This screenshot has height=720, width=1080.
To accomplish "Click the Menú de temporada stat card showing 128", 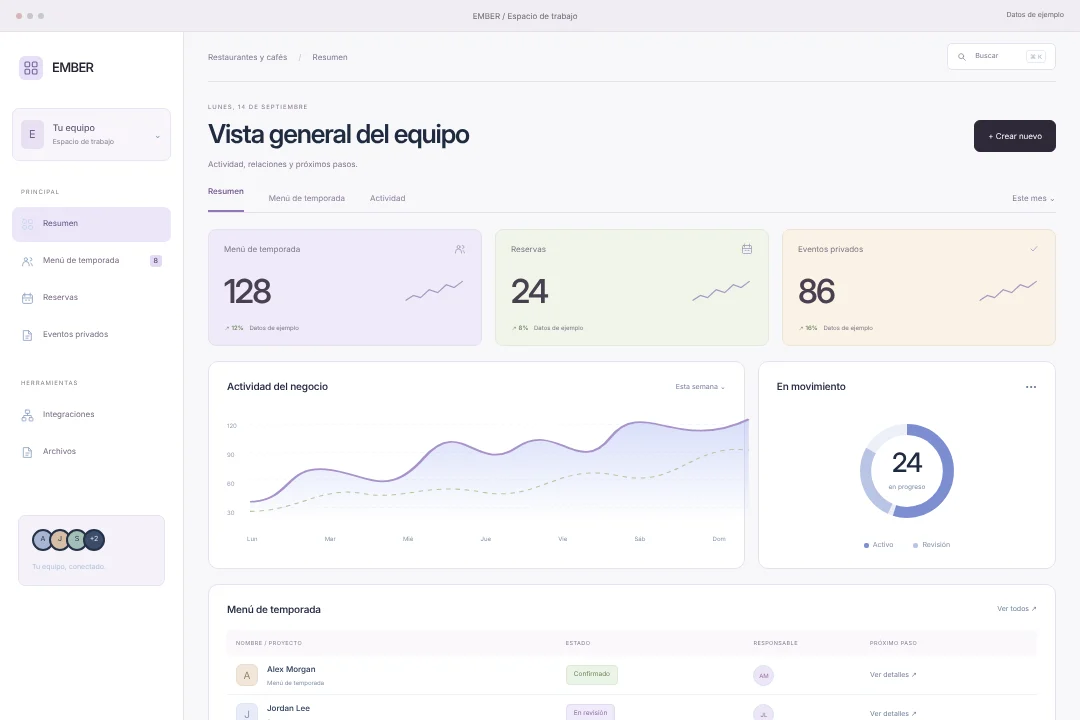I will pyautogui.click(x=344, y=287).
